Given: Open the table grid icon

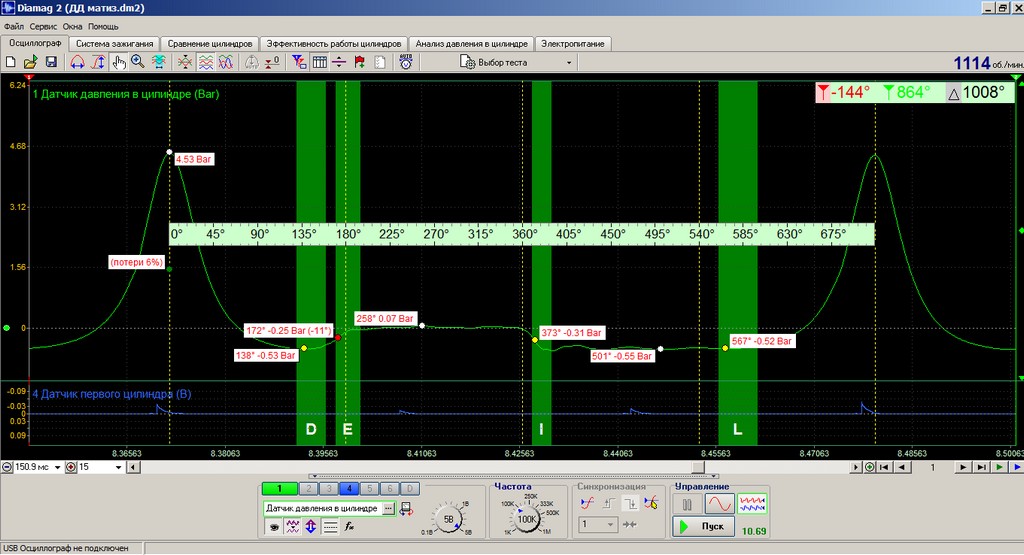Looking at the screenshot, I should click(319, 62).
